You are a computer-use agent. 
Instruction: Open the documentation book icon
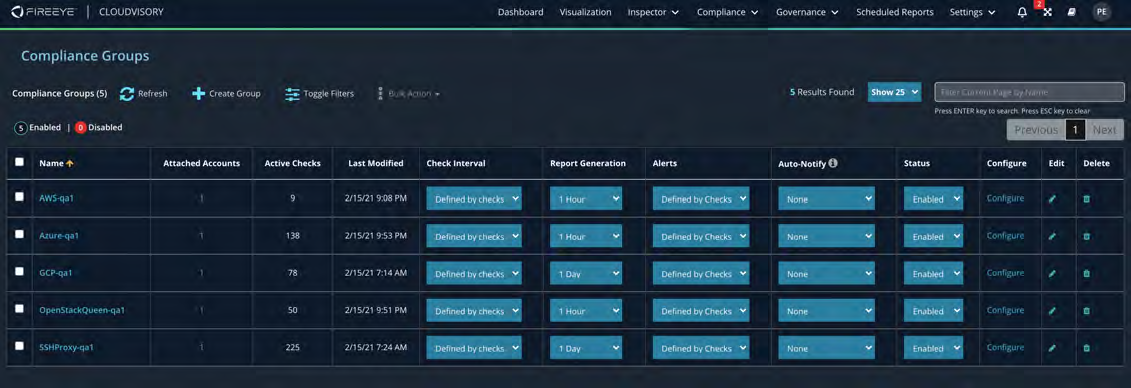1072,12
